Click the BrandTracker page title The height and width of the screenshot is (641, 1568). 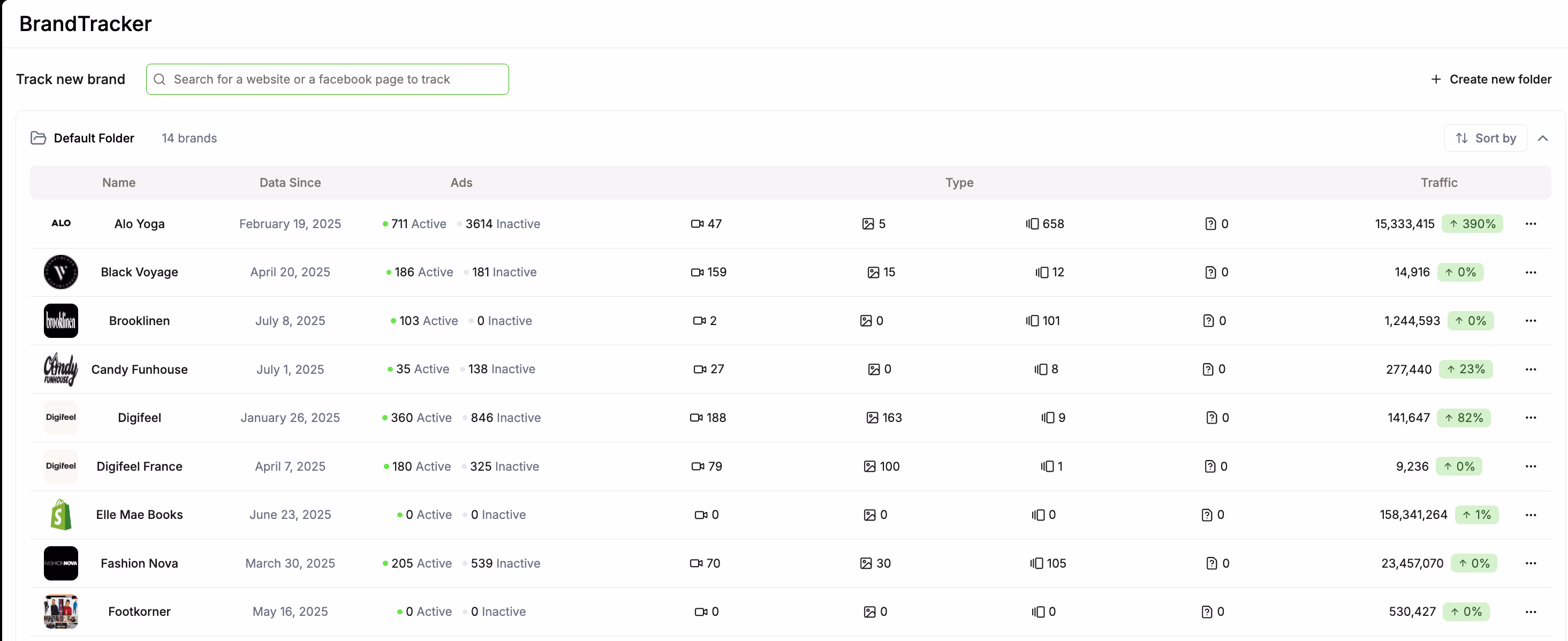pyautogui.click(x=85, y=24)
